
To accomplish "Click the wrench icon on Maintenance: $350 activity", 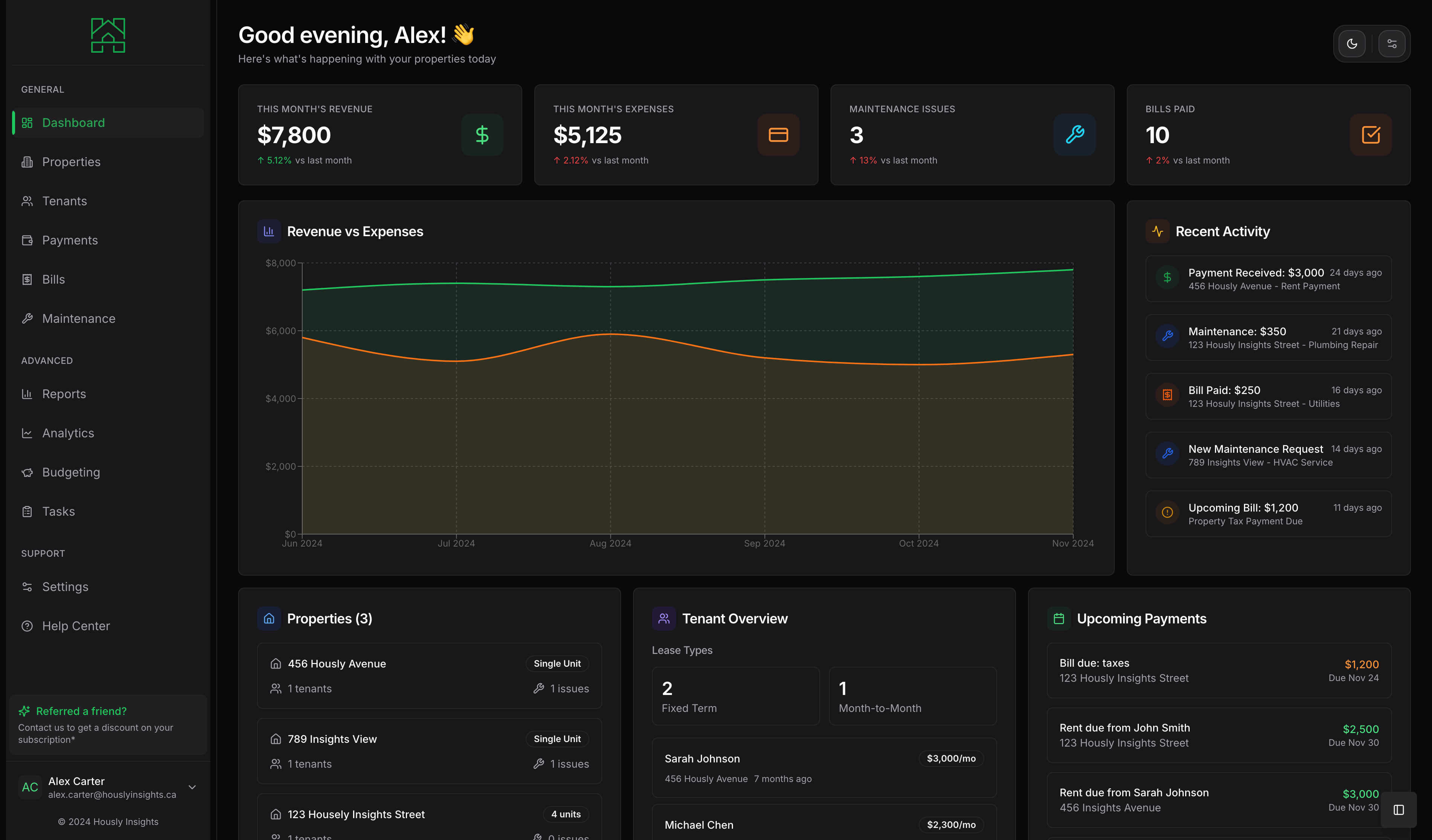I will tap(1167, 336).
